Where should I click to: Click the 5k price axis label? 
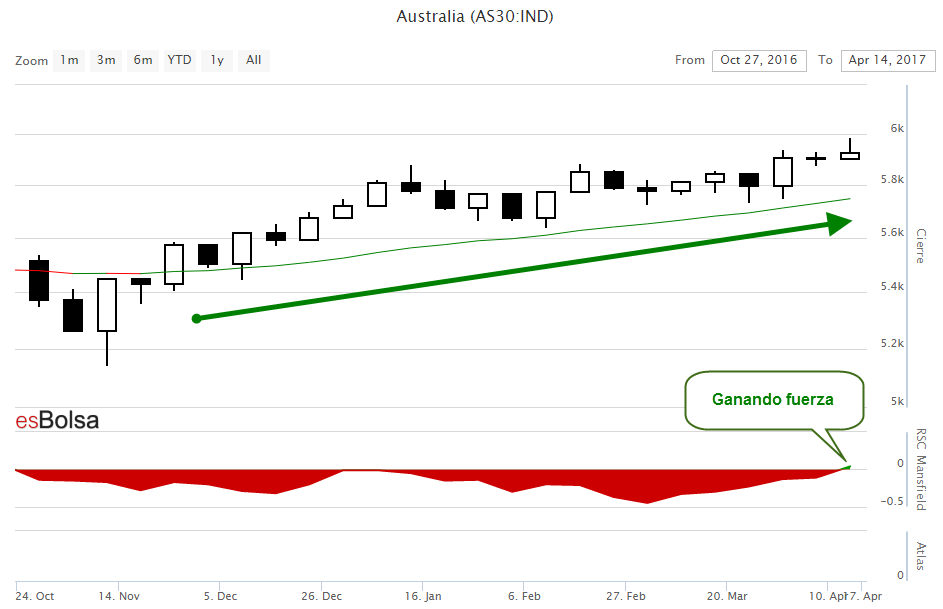tap(897, 401)
